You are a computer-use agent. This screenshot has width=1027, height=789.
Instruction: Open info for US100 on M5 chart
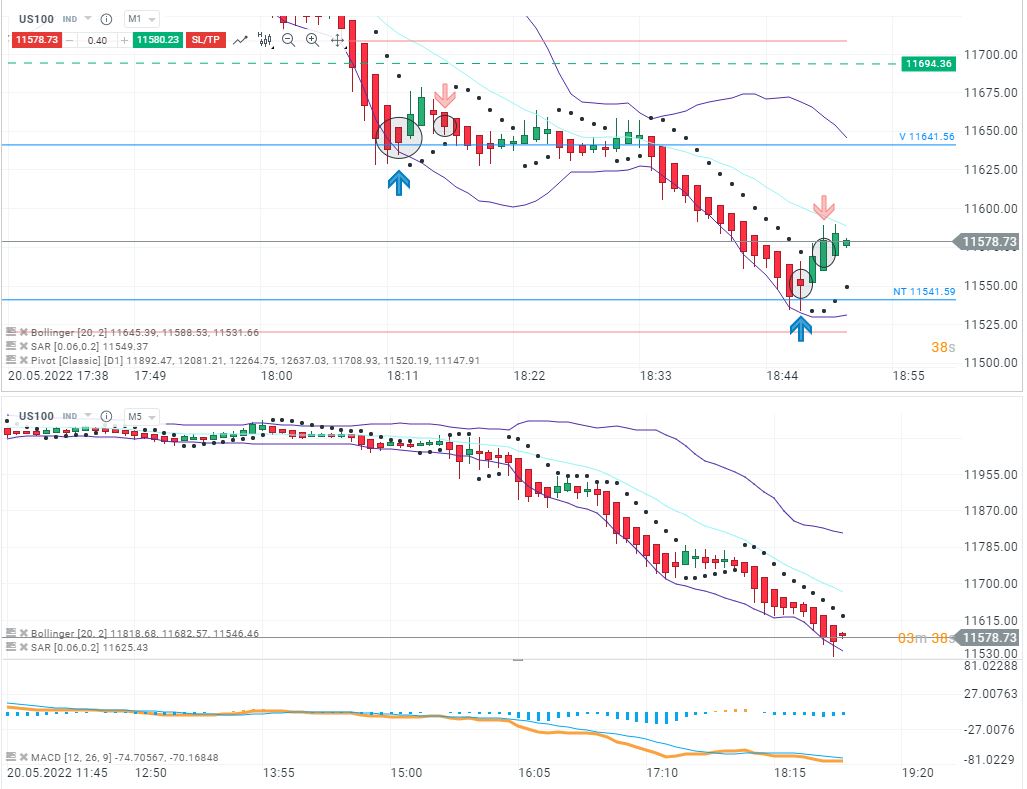click(x=106, y=416)
